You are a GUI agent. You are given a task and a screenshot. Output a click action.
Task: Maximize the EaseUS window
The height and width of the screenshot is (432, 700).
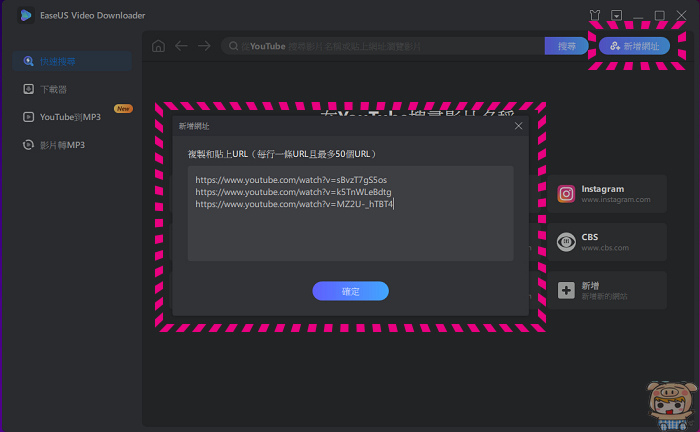(x=660, y=15)
